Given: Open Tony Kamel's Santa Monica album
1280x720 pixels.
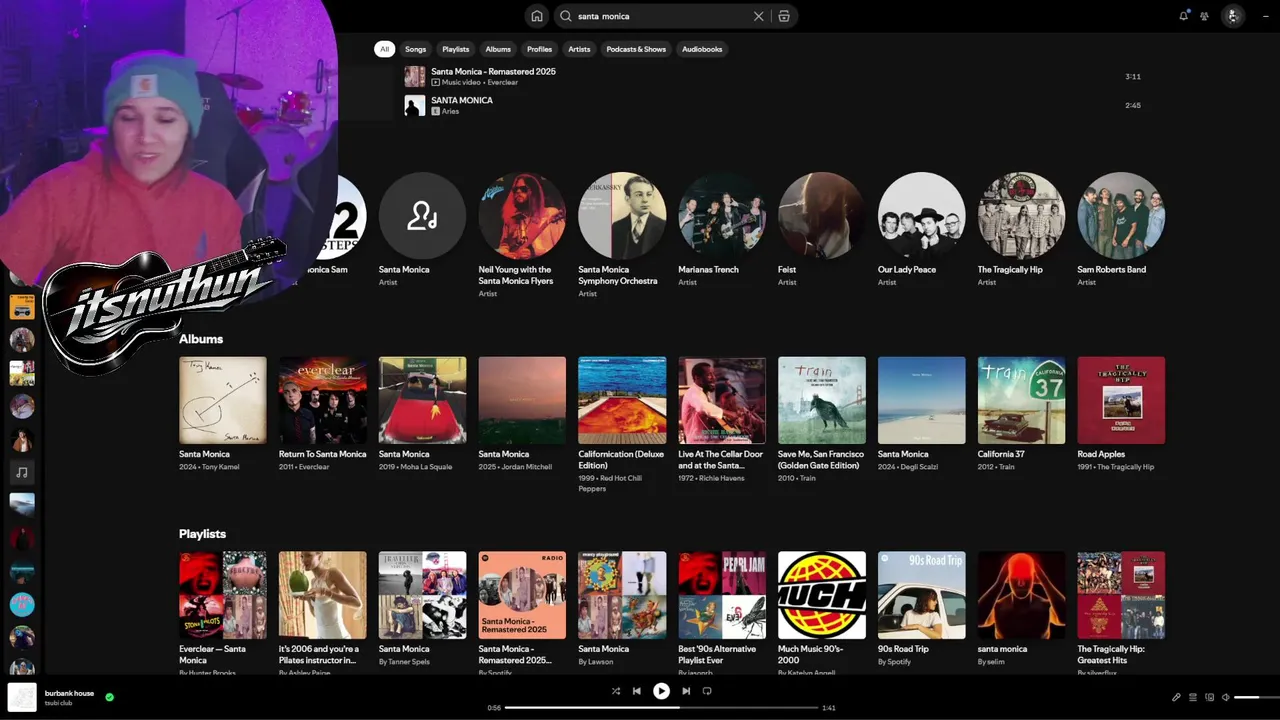Looking at the screenshot, I should click(x=223, y=400).
